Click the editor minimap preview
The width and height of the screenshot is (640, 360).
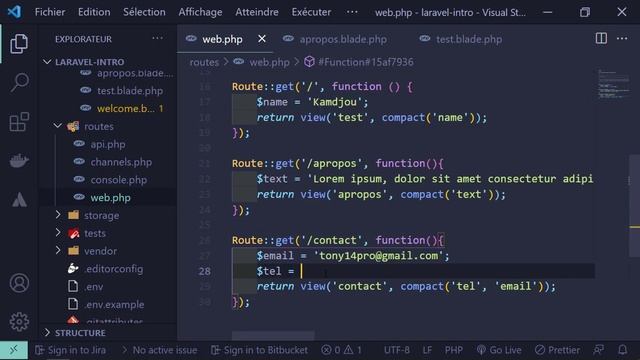pos(613,84)
